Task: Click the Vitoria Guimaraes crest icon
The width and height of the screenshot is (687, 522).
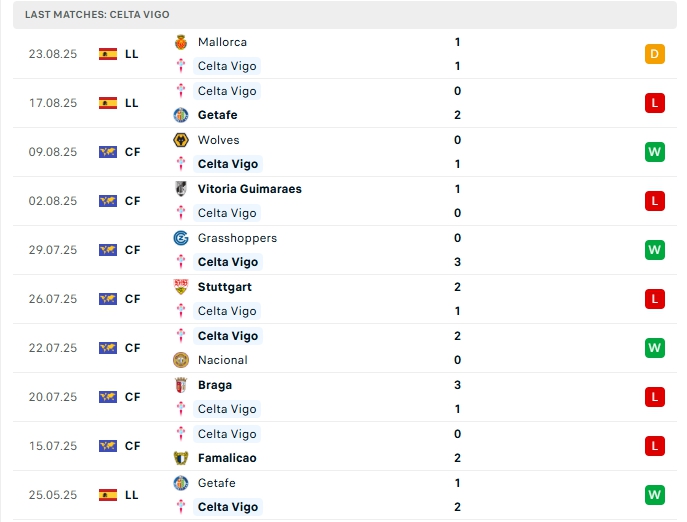Action: pos(181,189)
